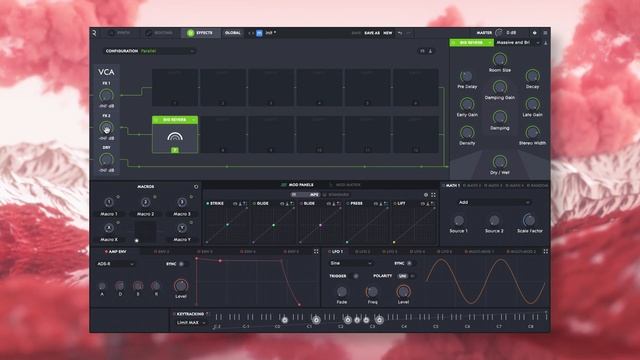Image resolution: width=640 pixels, height=360 pixels.
Task: Toggle the STRIKE curve enable dot
Action: tap(208, 203)
